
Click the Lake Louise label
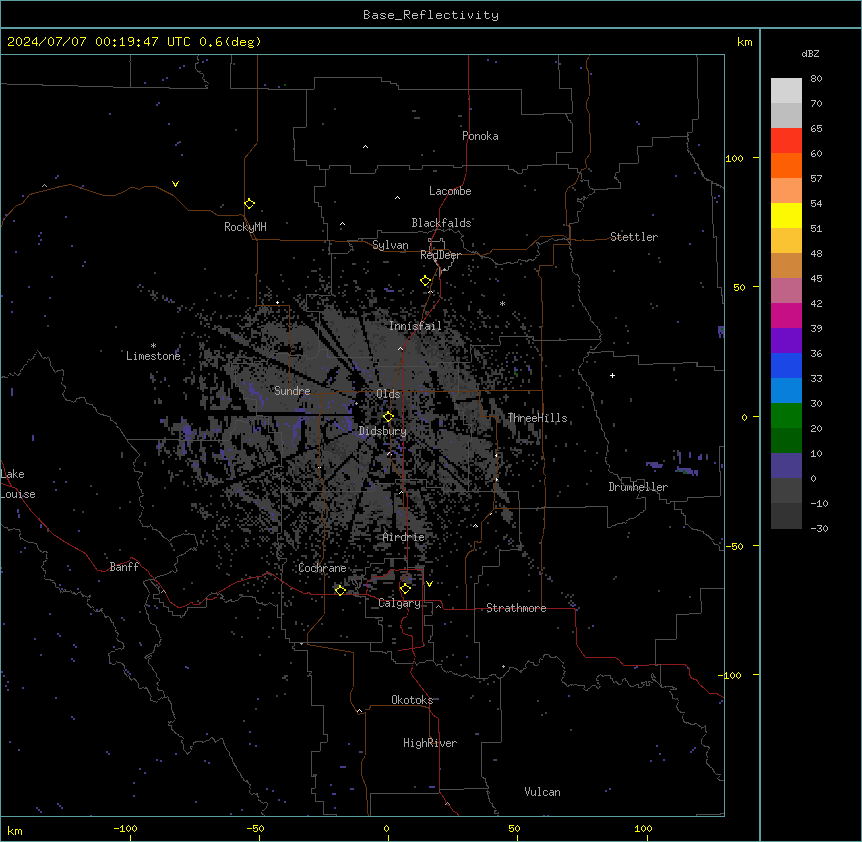pyautogui.click(x=18, y=484)
